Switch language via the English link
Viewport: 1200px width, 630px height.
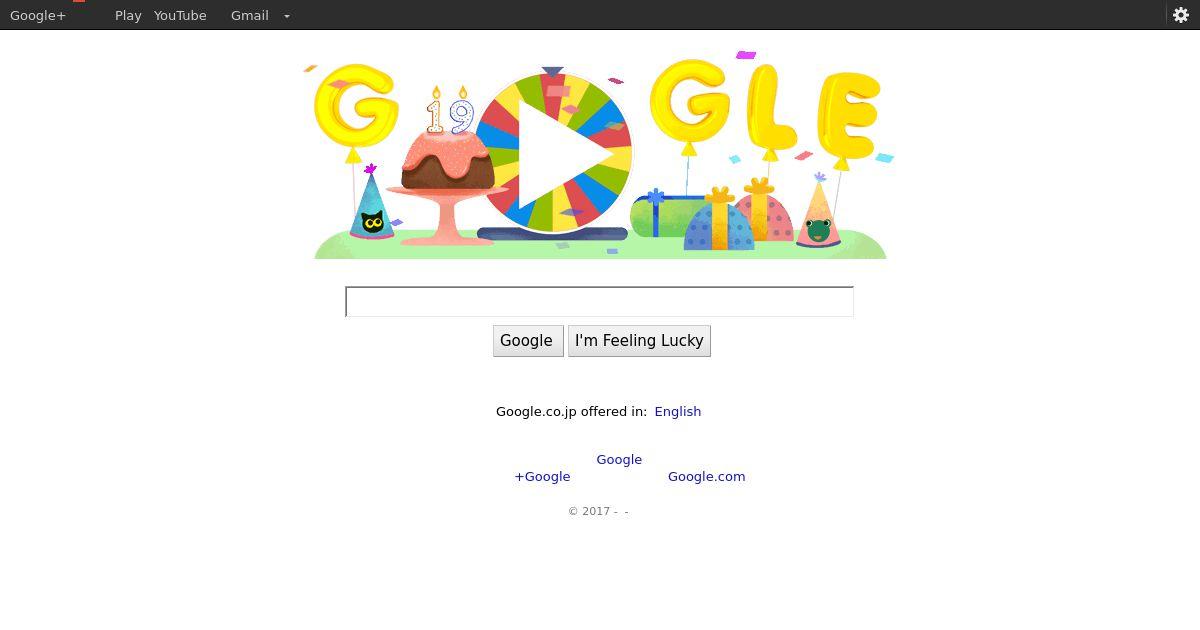(678, 411)
